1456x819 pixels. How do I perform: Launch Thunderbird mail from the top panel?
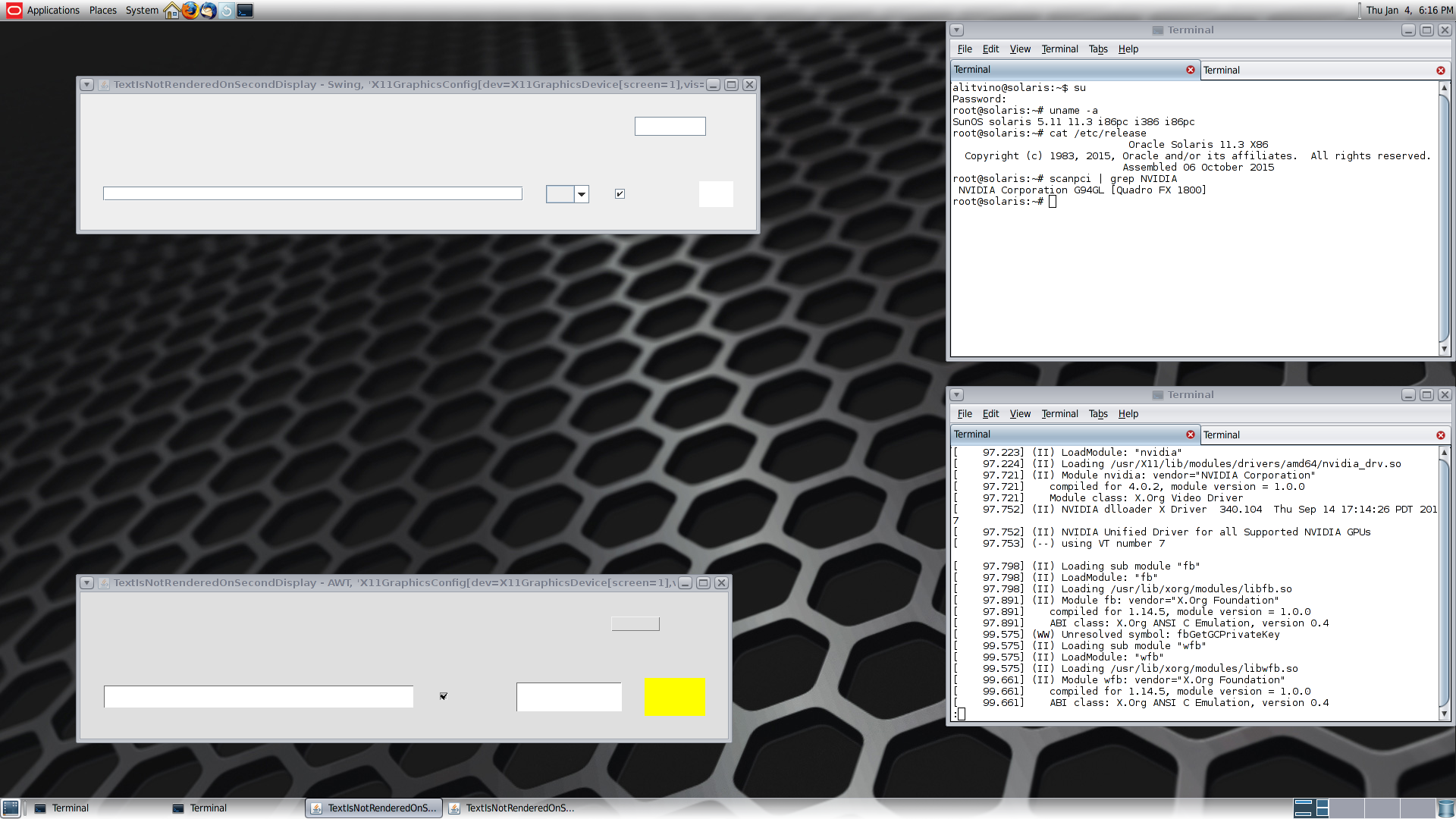click(208, 10)
